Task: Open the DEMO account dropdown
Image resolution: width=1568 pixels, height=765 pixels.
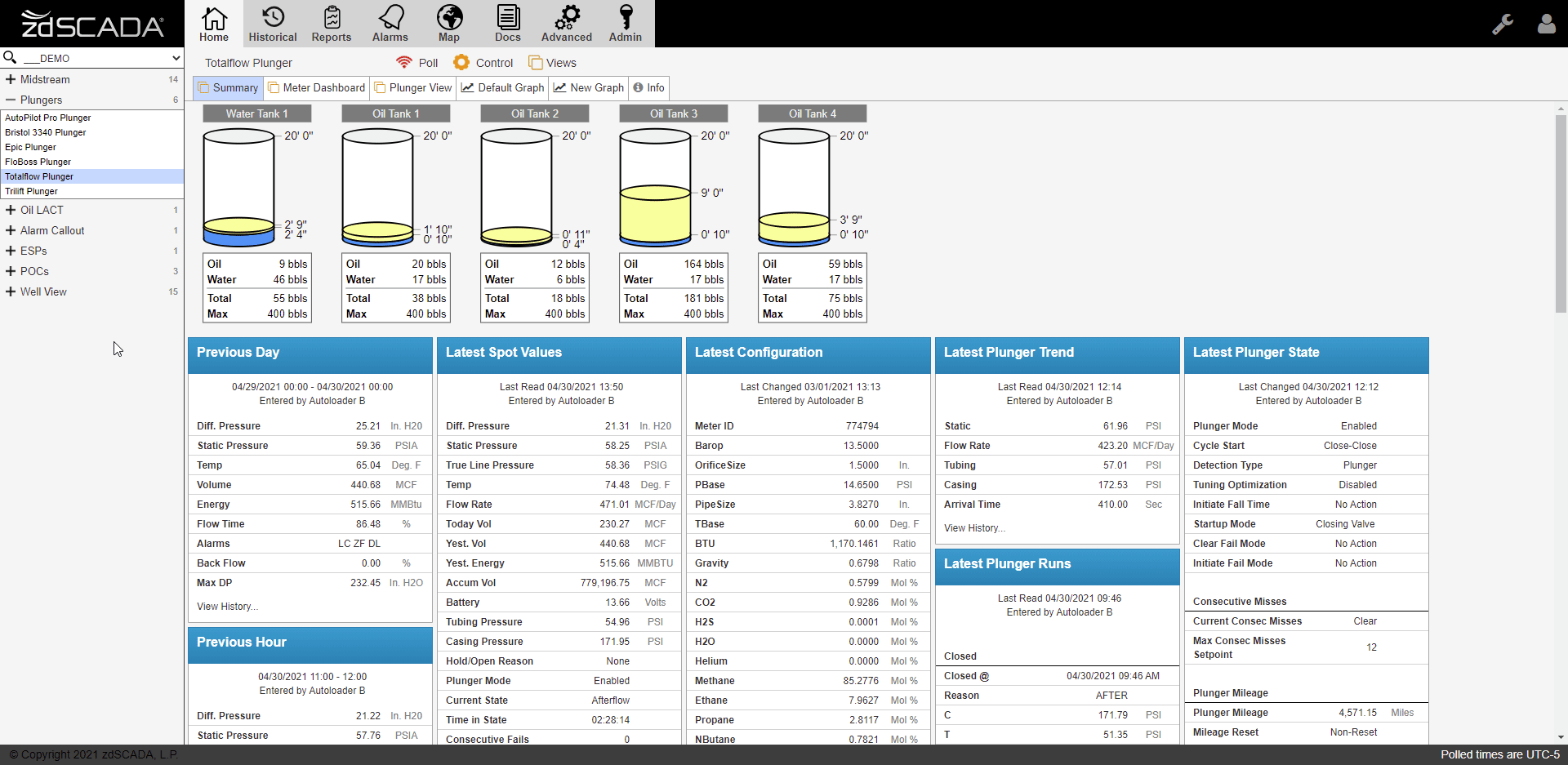Action: pyautogui.click(x=176, y=58)
